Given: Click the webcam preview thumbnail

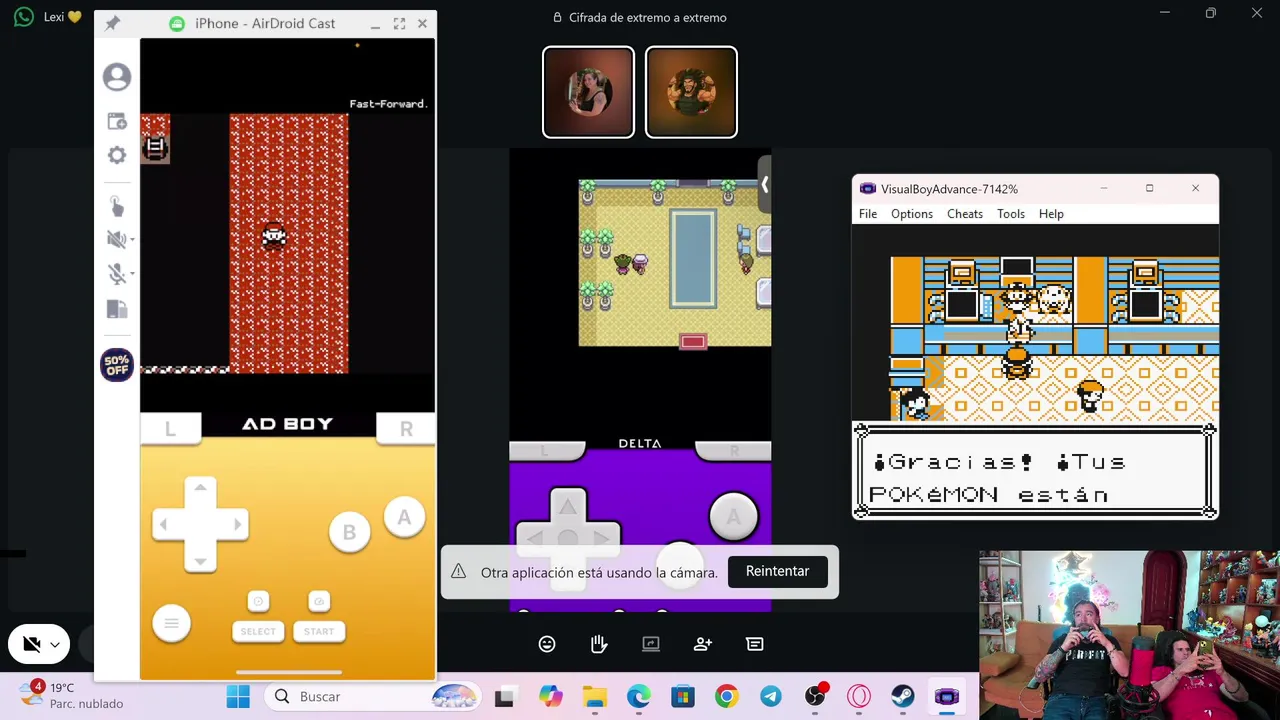Looking at the screenshot, I should point(1129,635).
